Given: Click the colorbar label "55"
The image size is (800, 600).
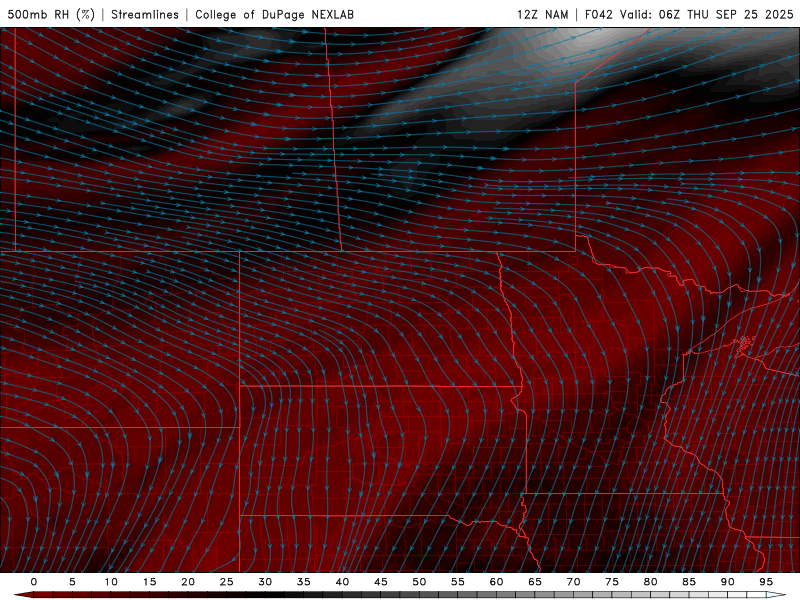Looking at the screenshot, I should tap(458, 582).
